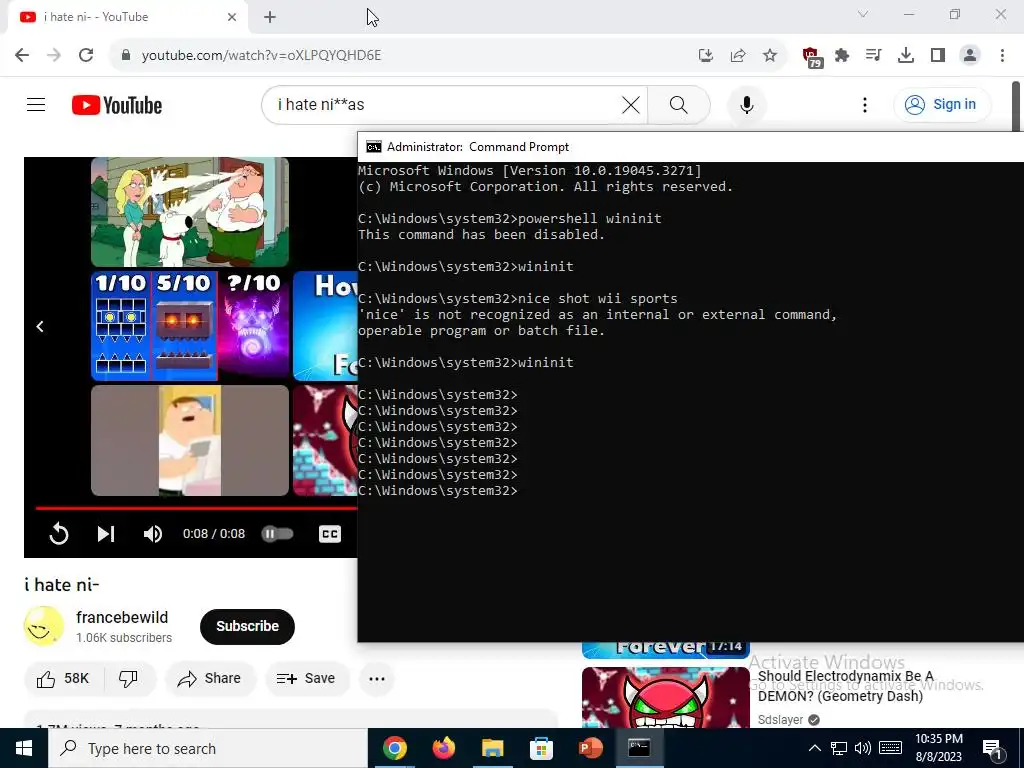Viewport: 1024px width, 768px height.
Task: Open Microsoft Store from the taskbar
Action: pyautogui.click(x=541, y=748)
